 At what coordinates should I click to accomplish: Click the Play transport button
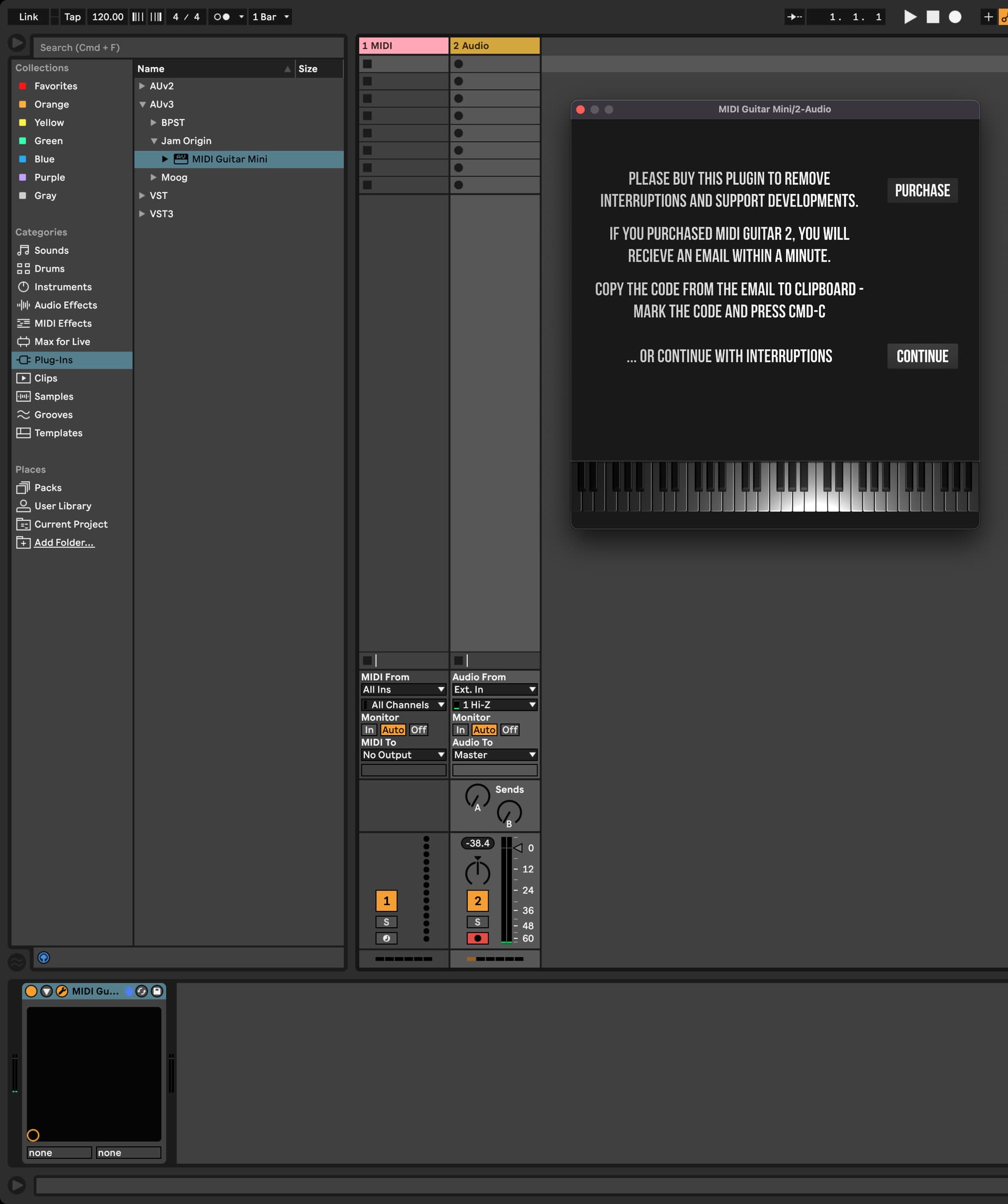(x=910, y=17)
